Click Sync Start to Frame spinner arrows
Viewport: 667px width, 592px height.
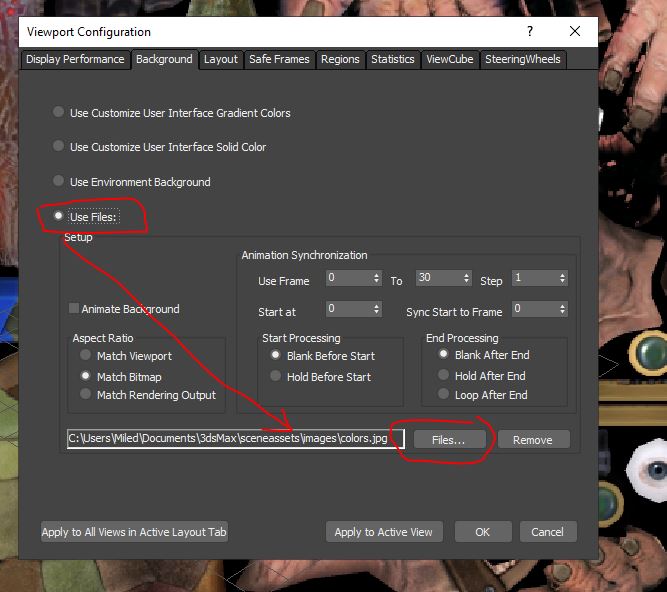(563, 309)
